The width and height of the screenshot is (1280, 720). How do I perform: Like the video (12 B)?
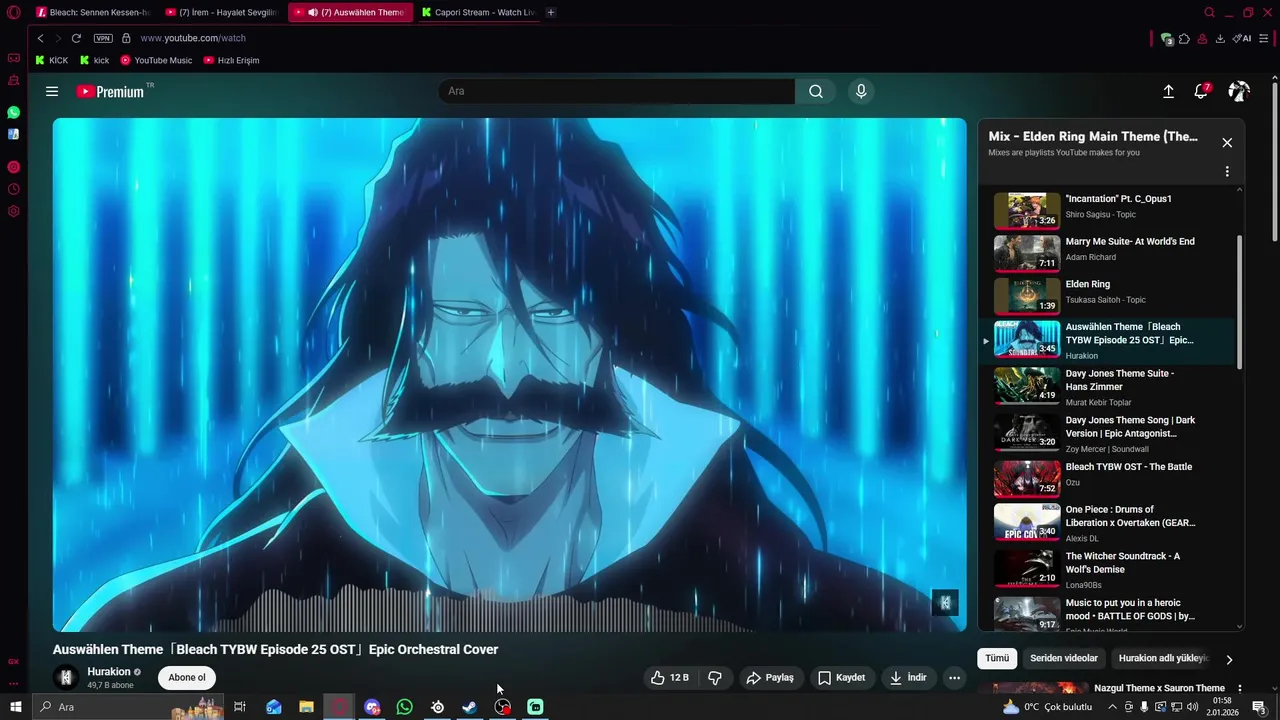point(670,677)
